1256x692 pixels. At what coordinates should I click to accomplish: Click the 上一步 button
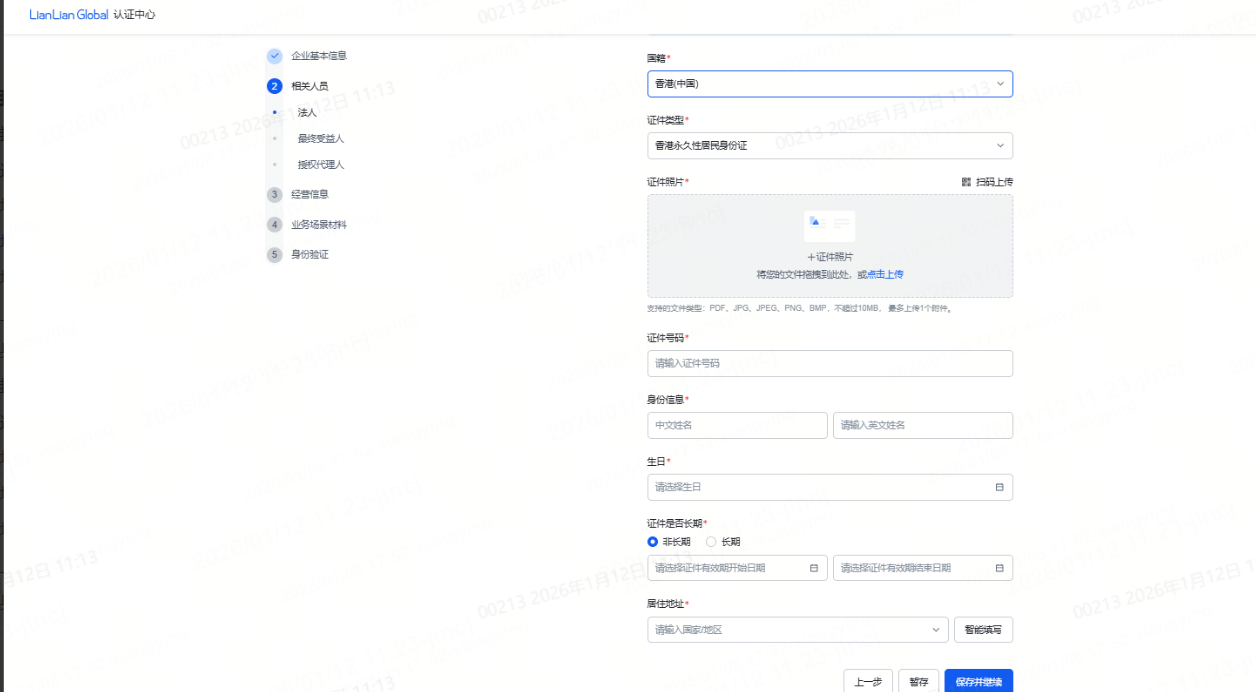(868, 682)
